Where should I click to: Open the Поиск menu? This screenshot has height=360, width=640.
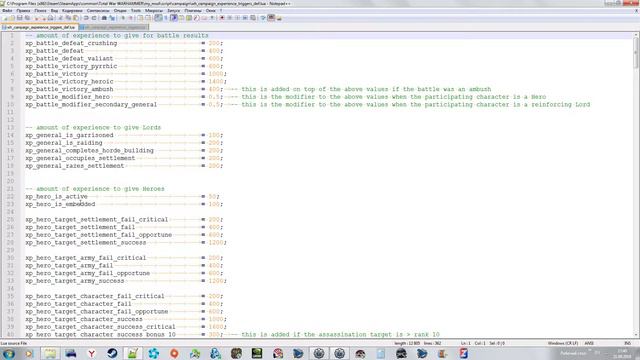[40, 11]
